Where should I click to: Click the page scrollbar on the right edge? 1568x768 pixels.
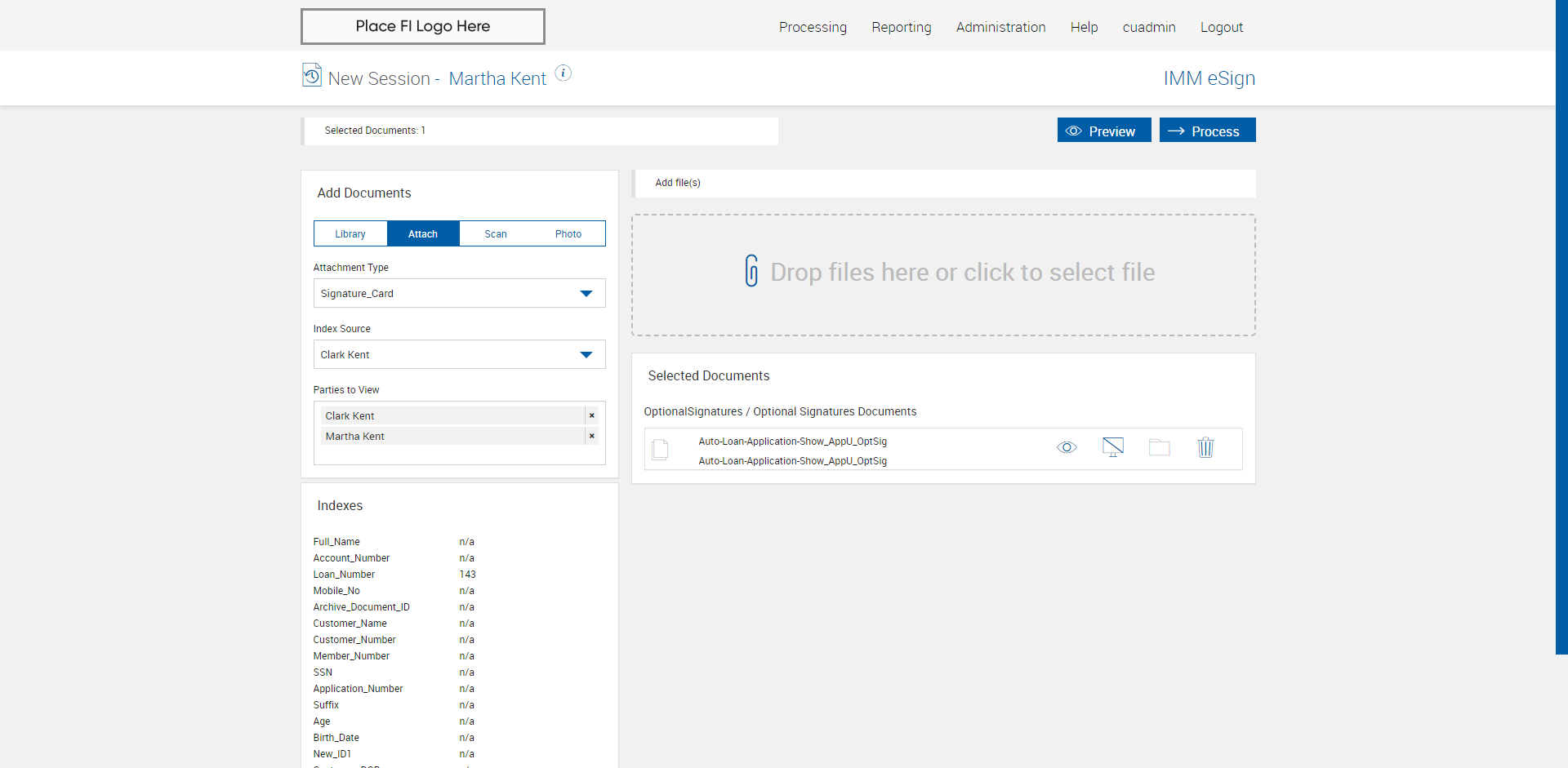pos(1561,326)
